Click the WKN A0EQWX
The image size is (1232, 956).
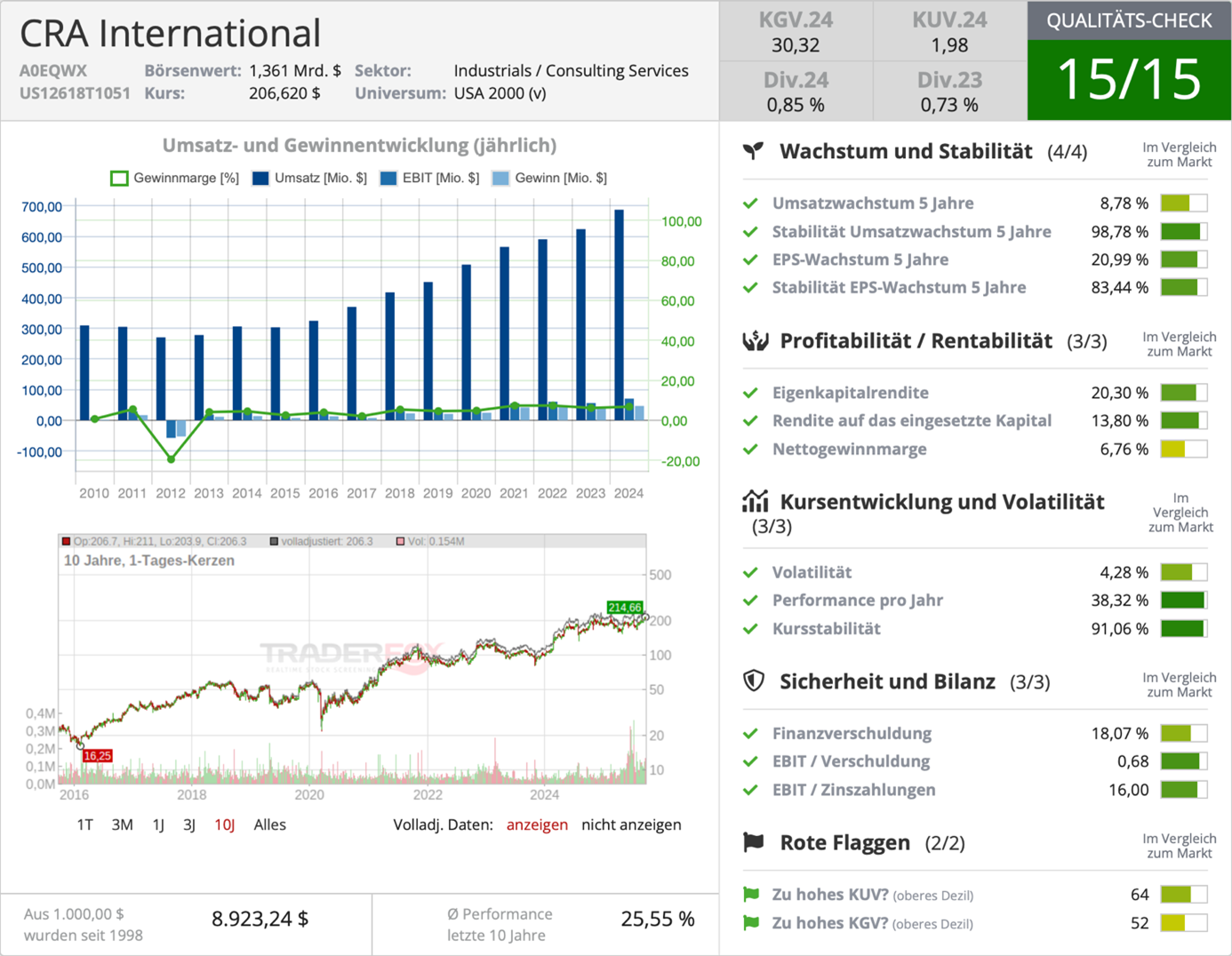point(53,71)
